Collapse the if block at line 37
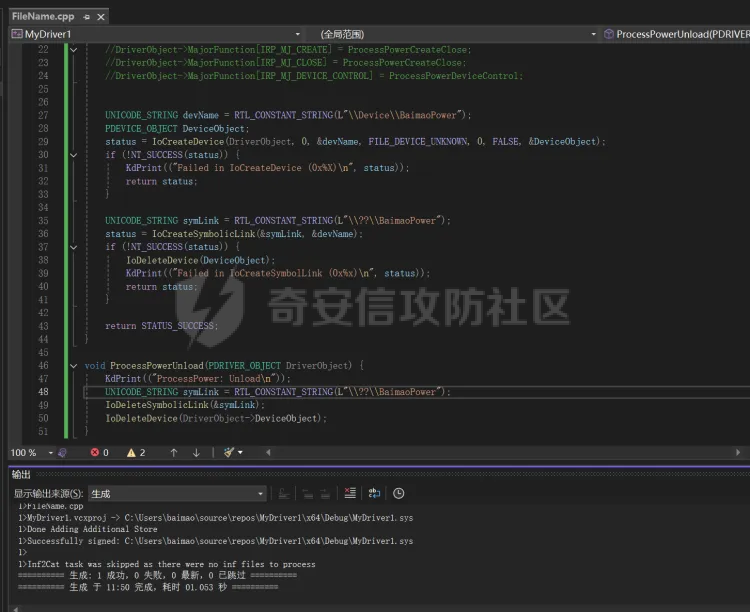Image resolution: width=750 pixels, height=612 pixels. [74, 247]
